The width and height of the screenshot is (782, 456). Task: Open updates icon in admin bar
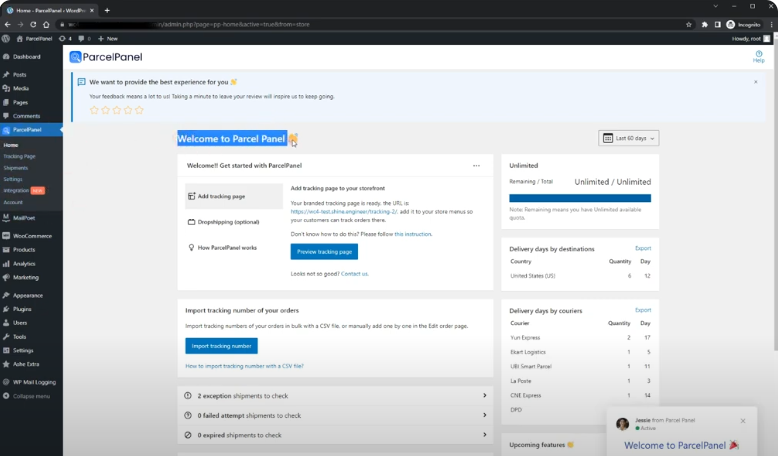point(65,38)
